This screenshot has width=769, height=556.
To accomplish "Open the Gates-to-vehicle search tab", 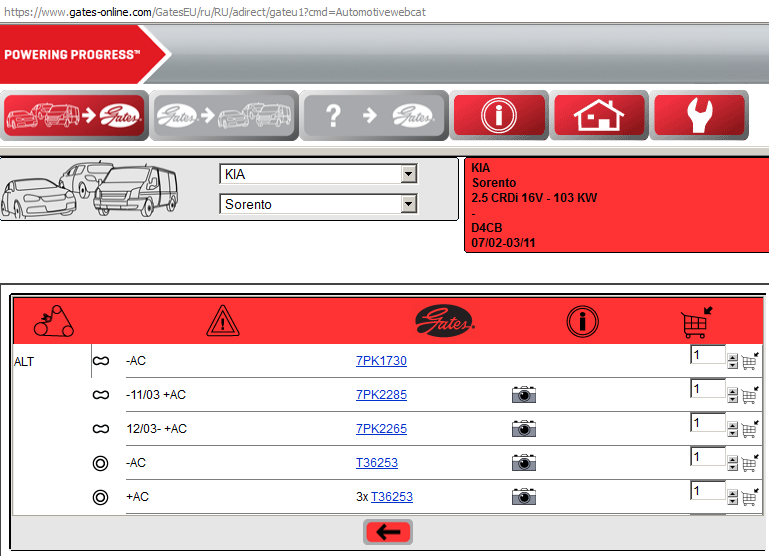I will [x=224, y=115].
